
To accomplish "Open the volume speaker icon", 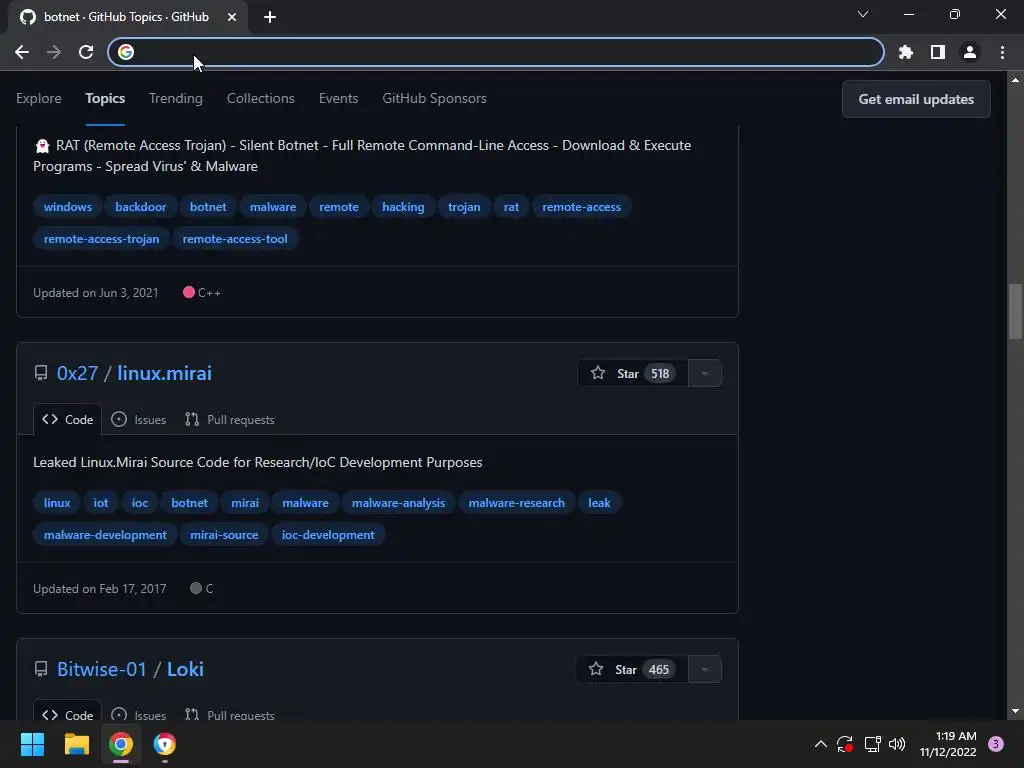I will (x=897, y=744).
